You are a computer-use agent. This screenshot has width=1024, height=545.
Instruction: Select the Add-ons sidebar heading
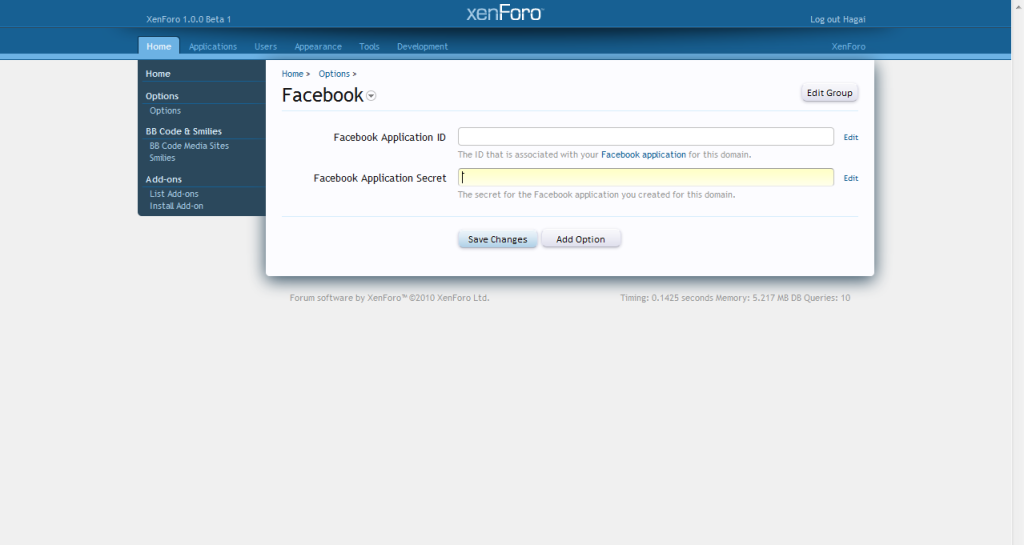click(163, 179)
